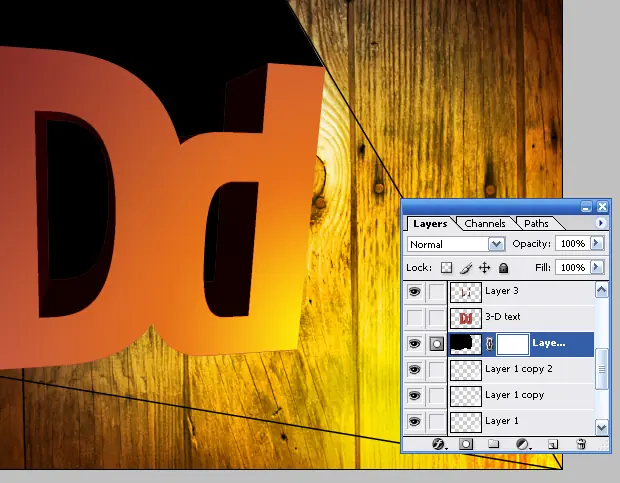The width and height of the screenshot is (620, 483).
Task: Enable Lock image pixels brush icon
Action: click(466, 268)
